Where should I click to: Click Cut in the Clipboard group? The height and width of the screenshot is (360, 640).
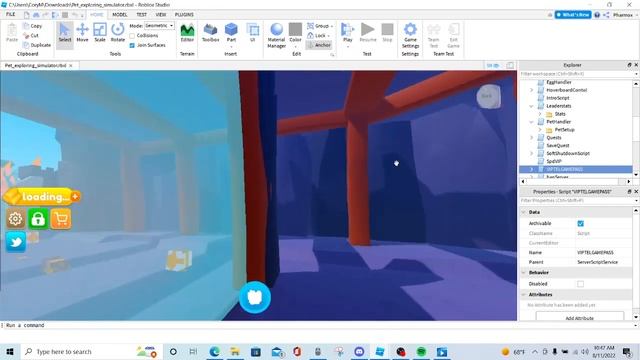[31, 36]
